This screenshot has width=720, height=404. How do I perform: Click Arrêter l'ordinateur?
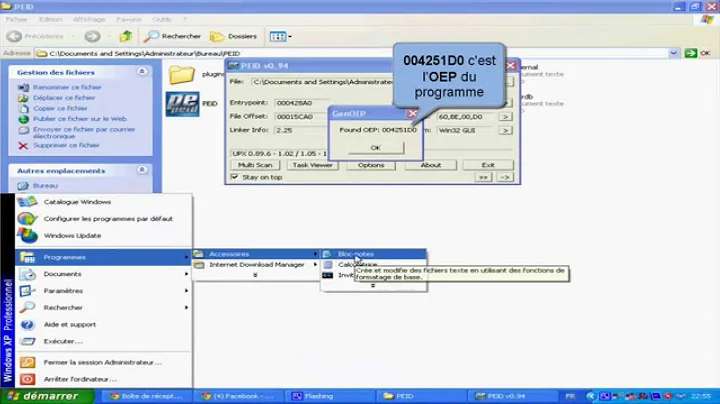click(x=104, y=379)
